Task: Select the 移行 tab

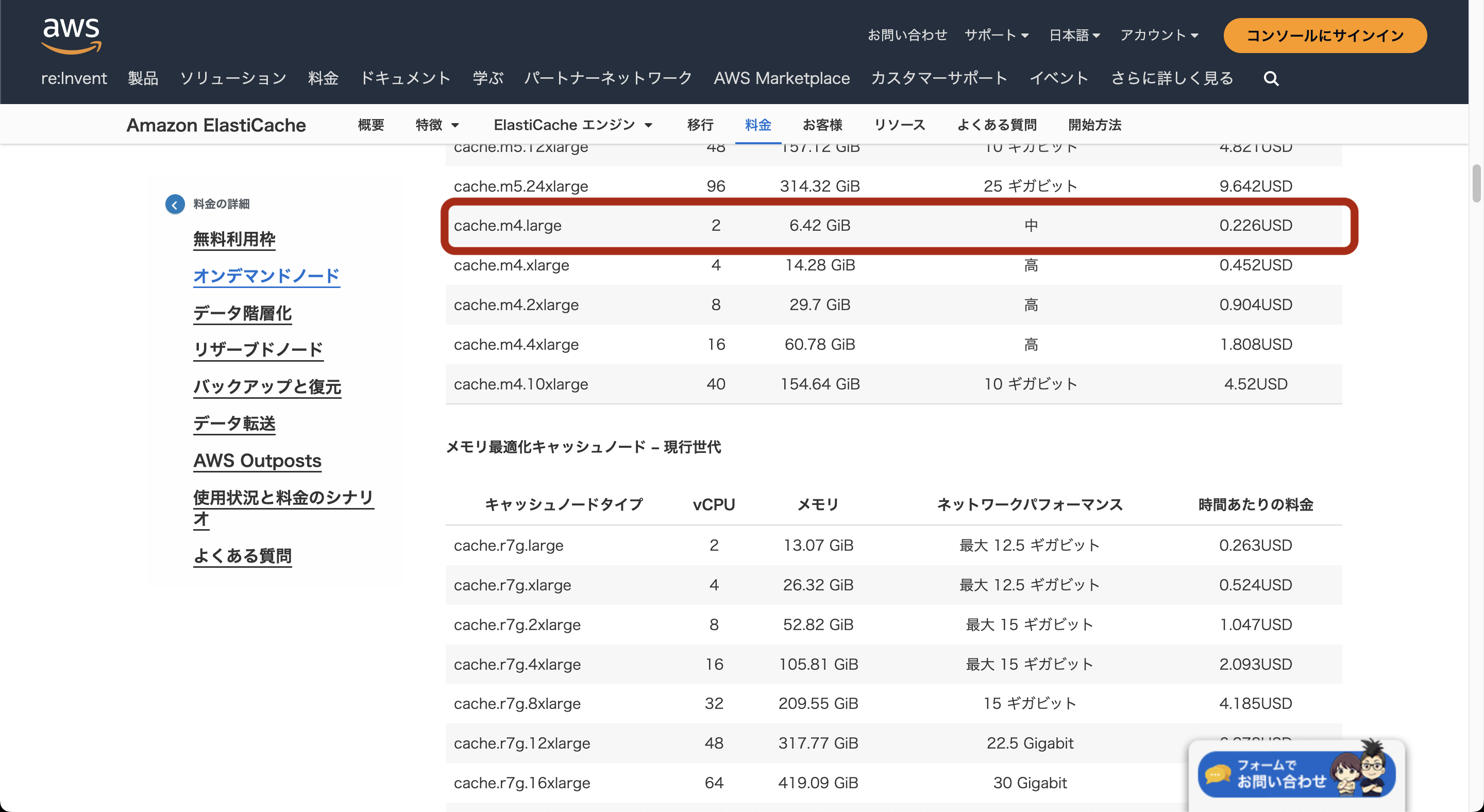Action: [699, 125]
